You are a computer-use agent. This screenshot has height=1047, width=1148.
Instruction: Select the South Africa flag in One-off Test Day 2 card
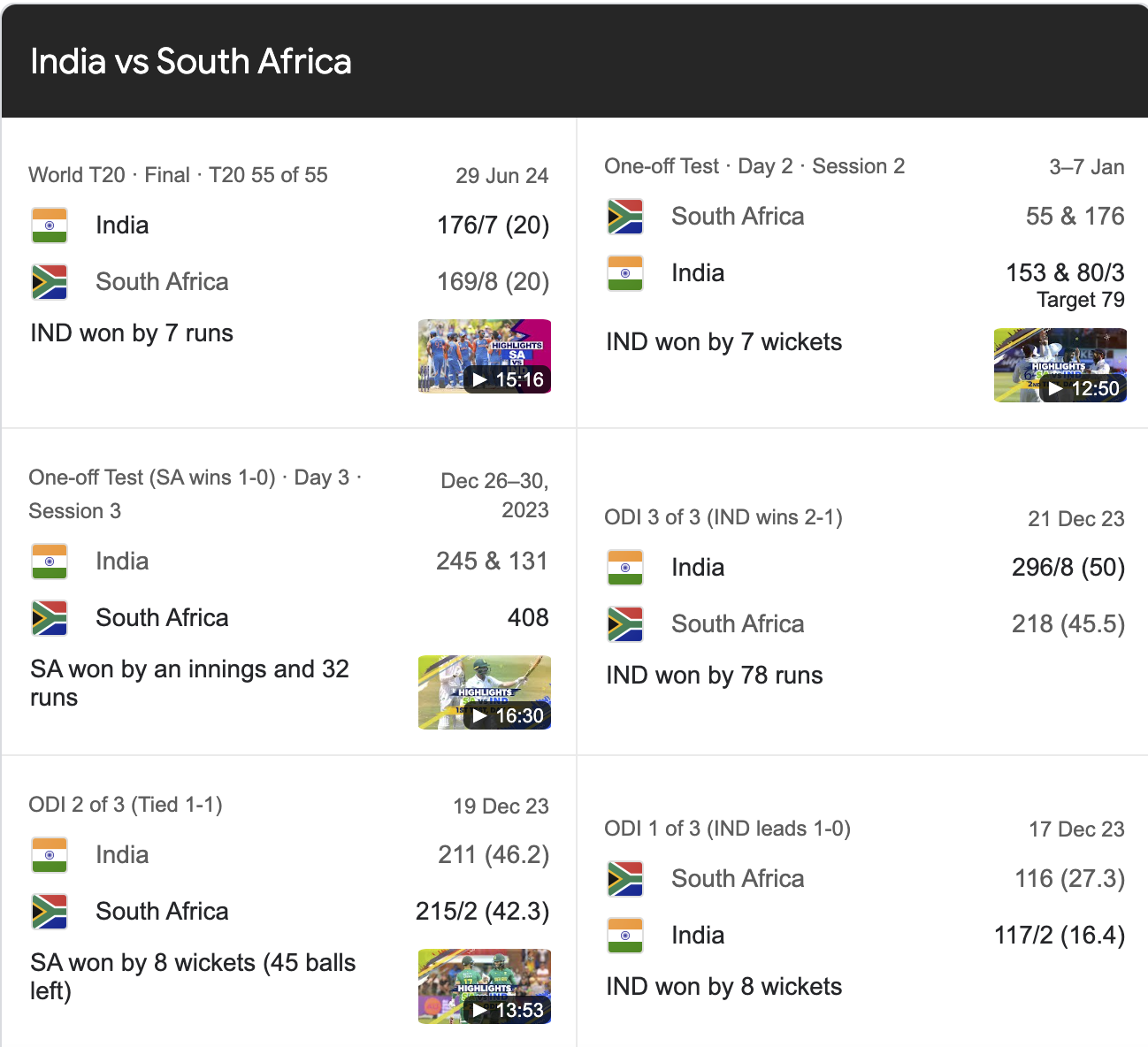coord(625,217)
